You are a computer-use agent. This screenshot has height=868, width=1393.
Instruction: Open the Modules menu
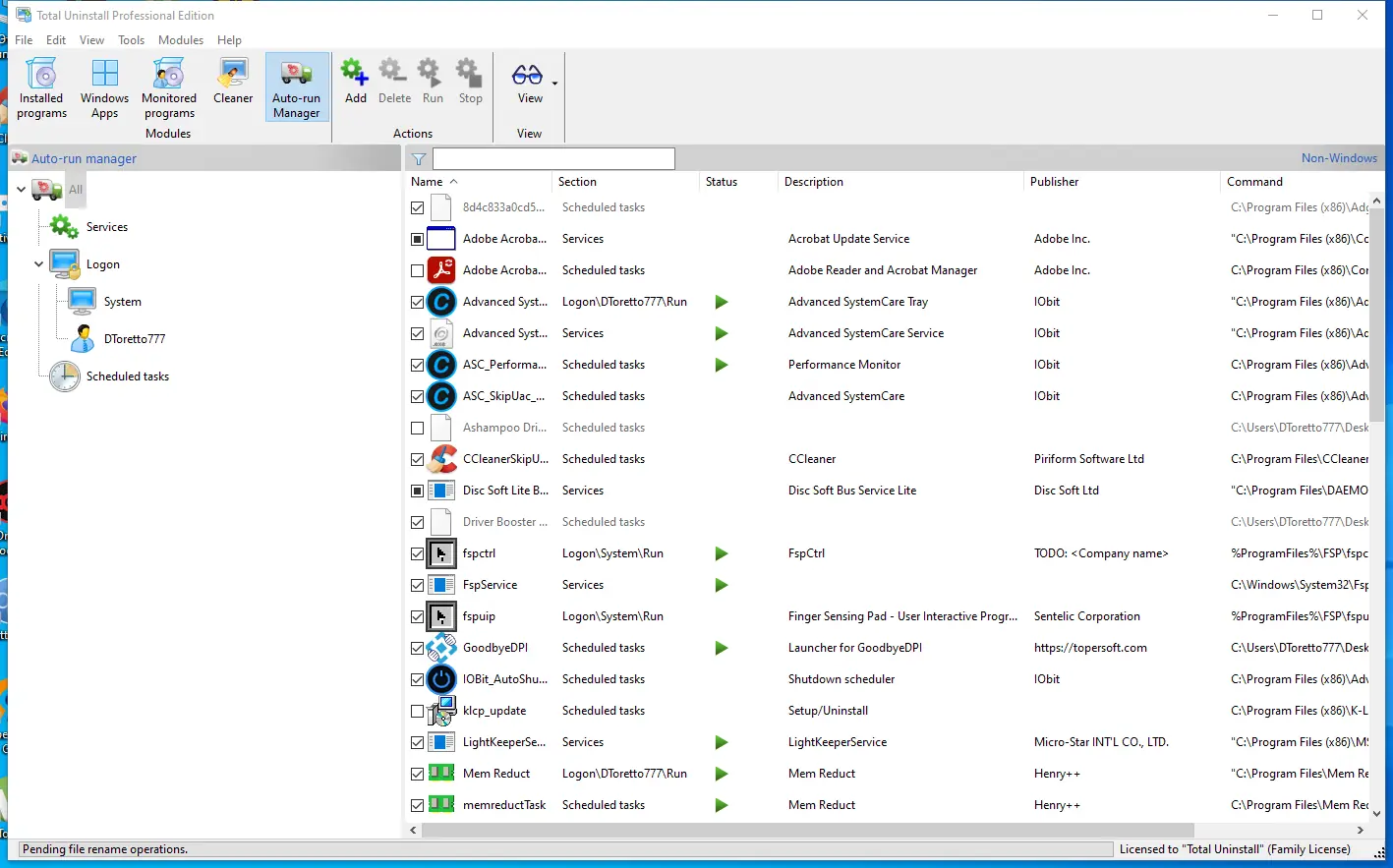click(x=181, y=40)
